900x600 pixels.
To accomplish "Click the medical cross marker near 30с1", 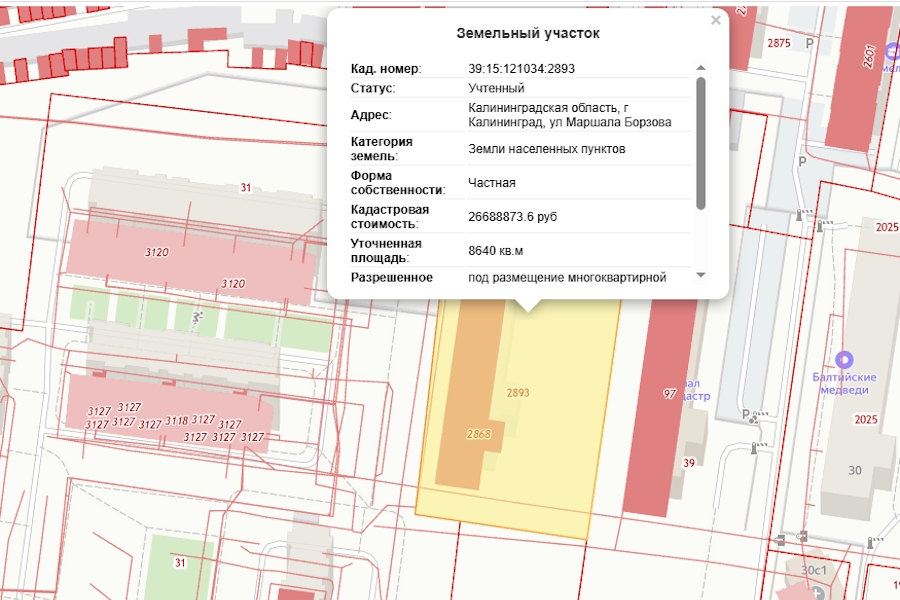I will 818,592.
